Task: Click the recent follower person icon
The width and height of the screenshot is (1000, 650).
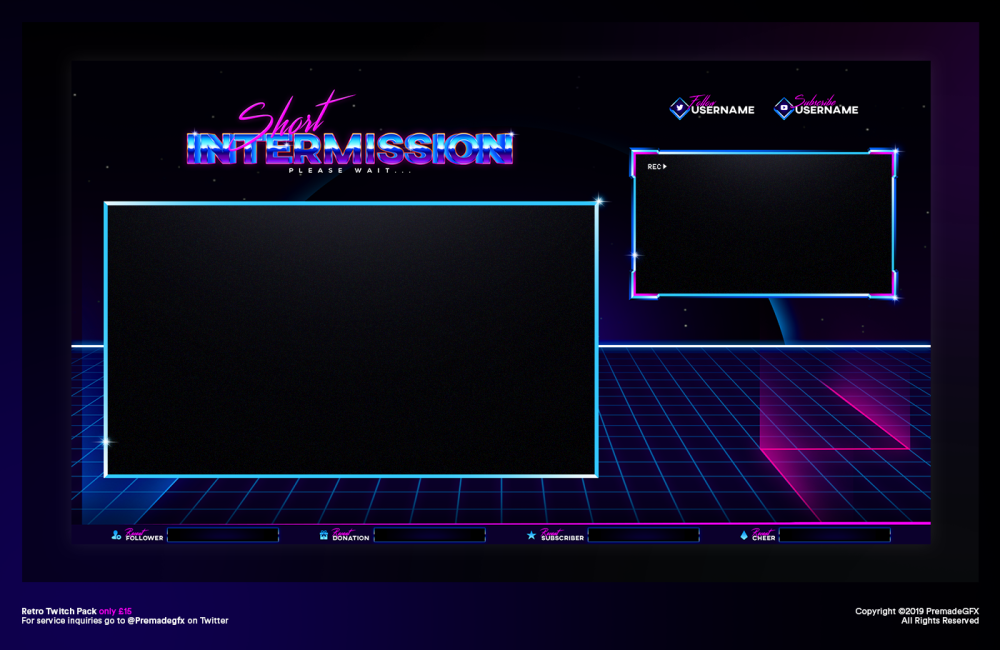Action: pos(116,536)
